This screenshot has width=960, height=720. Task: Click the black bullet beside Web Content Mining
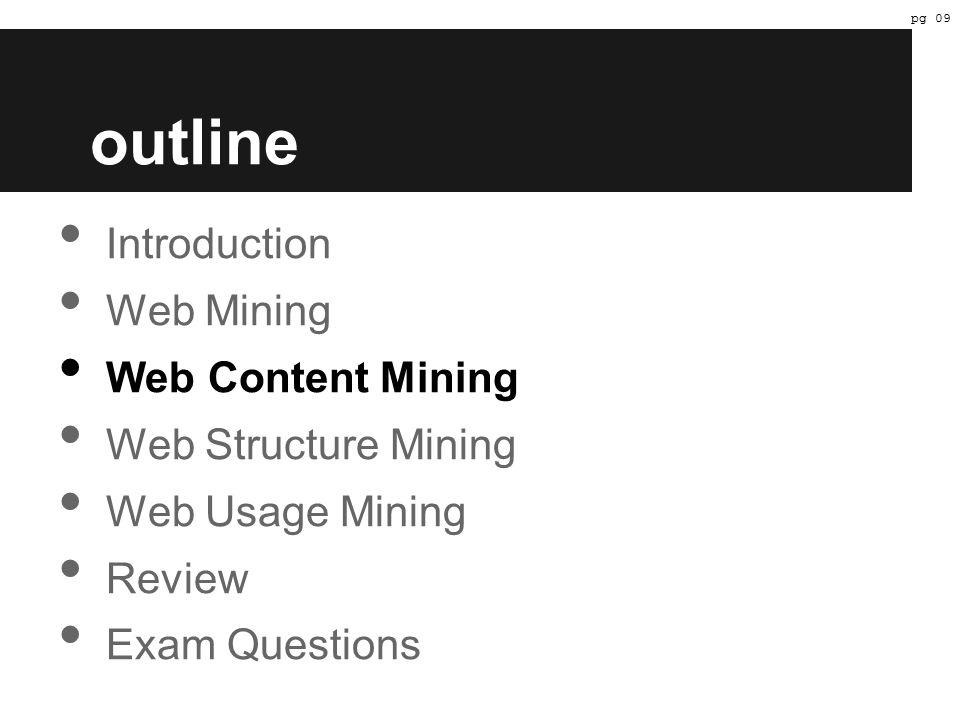(70, 367)
